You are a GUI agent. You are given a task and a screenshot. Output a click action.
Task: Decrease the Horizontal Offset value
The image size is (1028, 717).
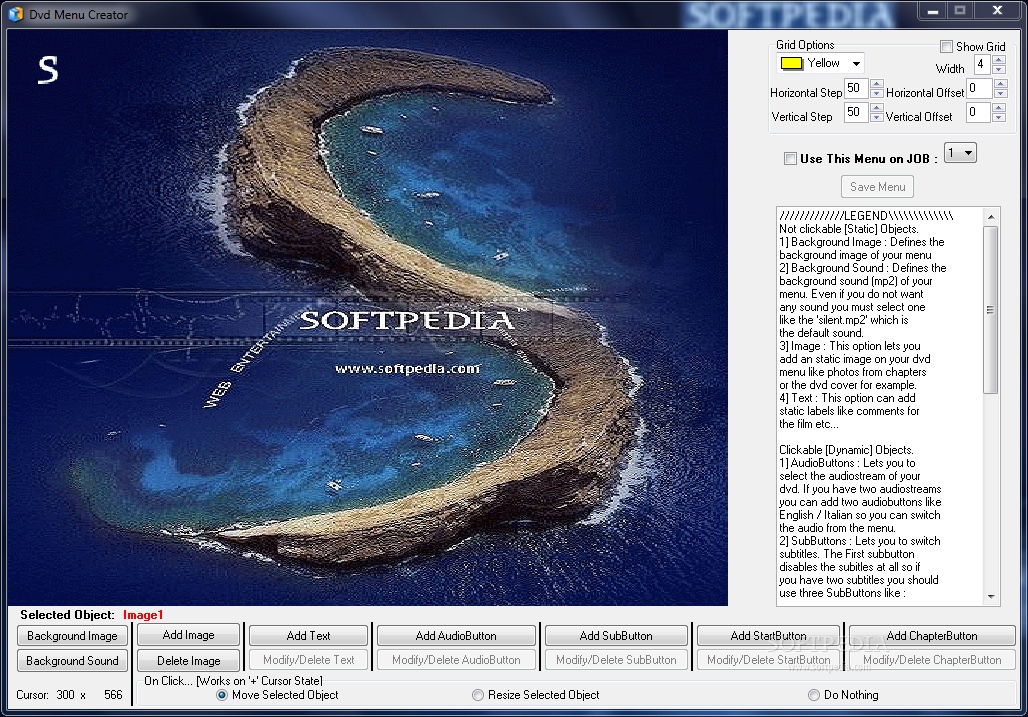click(x=1000, y=93)
